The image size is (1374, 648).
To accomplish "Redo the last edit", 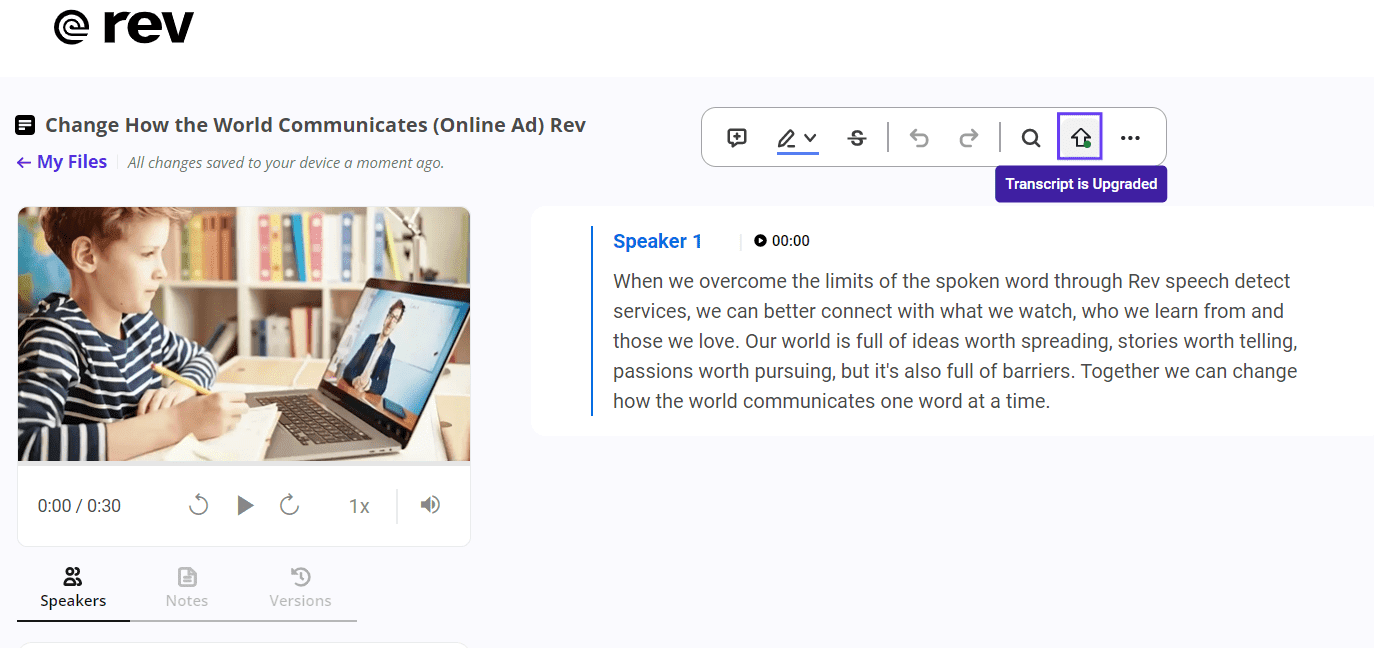I will point(968,138).
